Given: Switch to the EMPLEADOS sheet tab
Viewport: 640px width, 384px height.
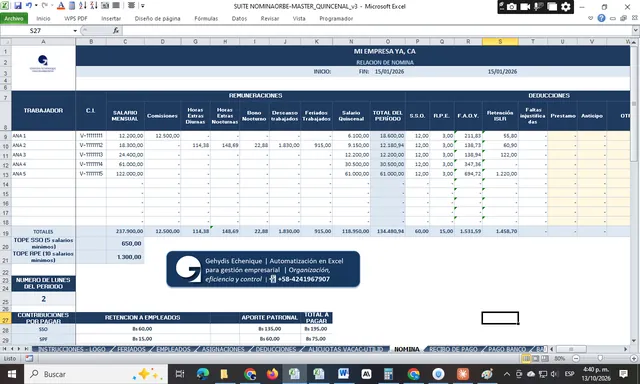Looking at the screenshot, I should pos(173,349).
